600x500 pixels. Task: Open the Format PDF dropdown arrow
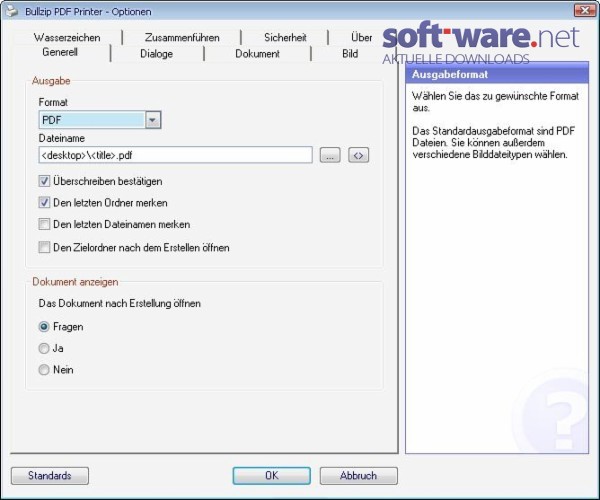coord(153,120)
